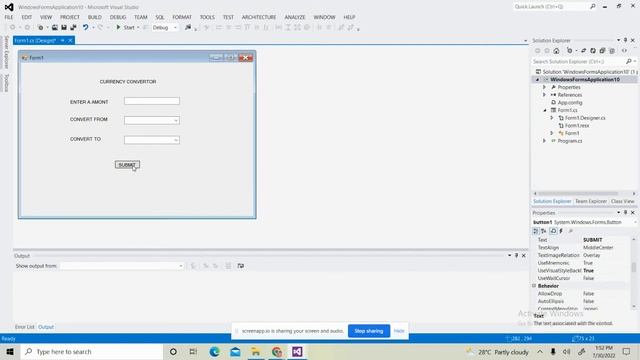Toggle word wrap in Output panel

(x=241, y=266)
